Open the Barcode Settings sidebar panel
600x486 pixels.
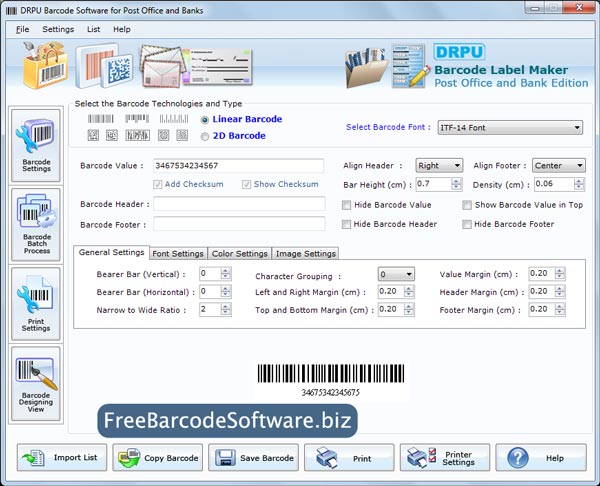point(36,145)
